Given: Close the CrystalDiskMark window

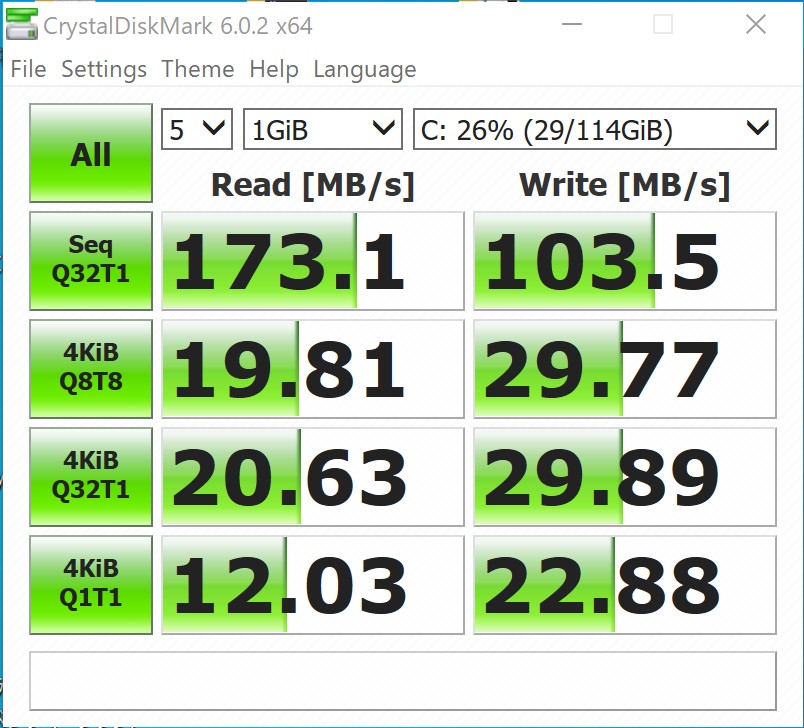Looking at the screenshot, I should point(756,24).
